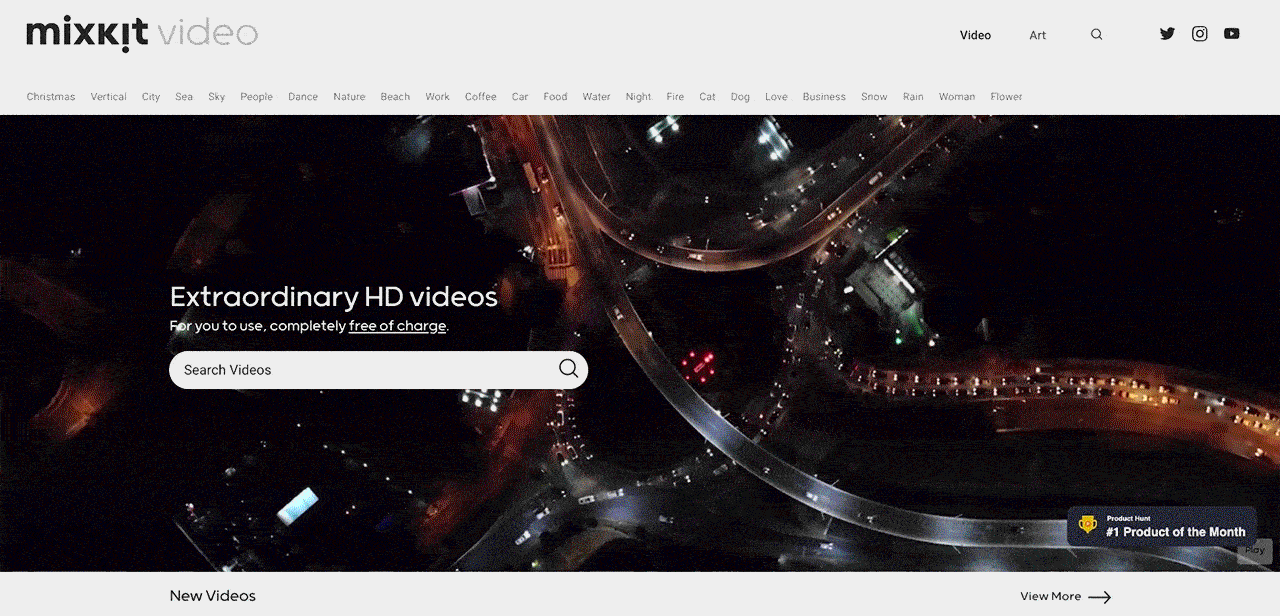Toggle the hero video Play button

(x=1255, y=550)
